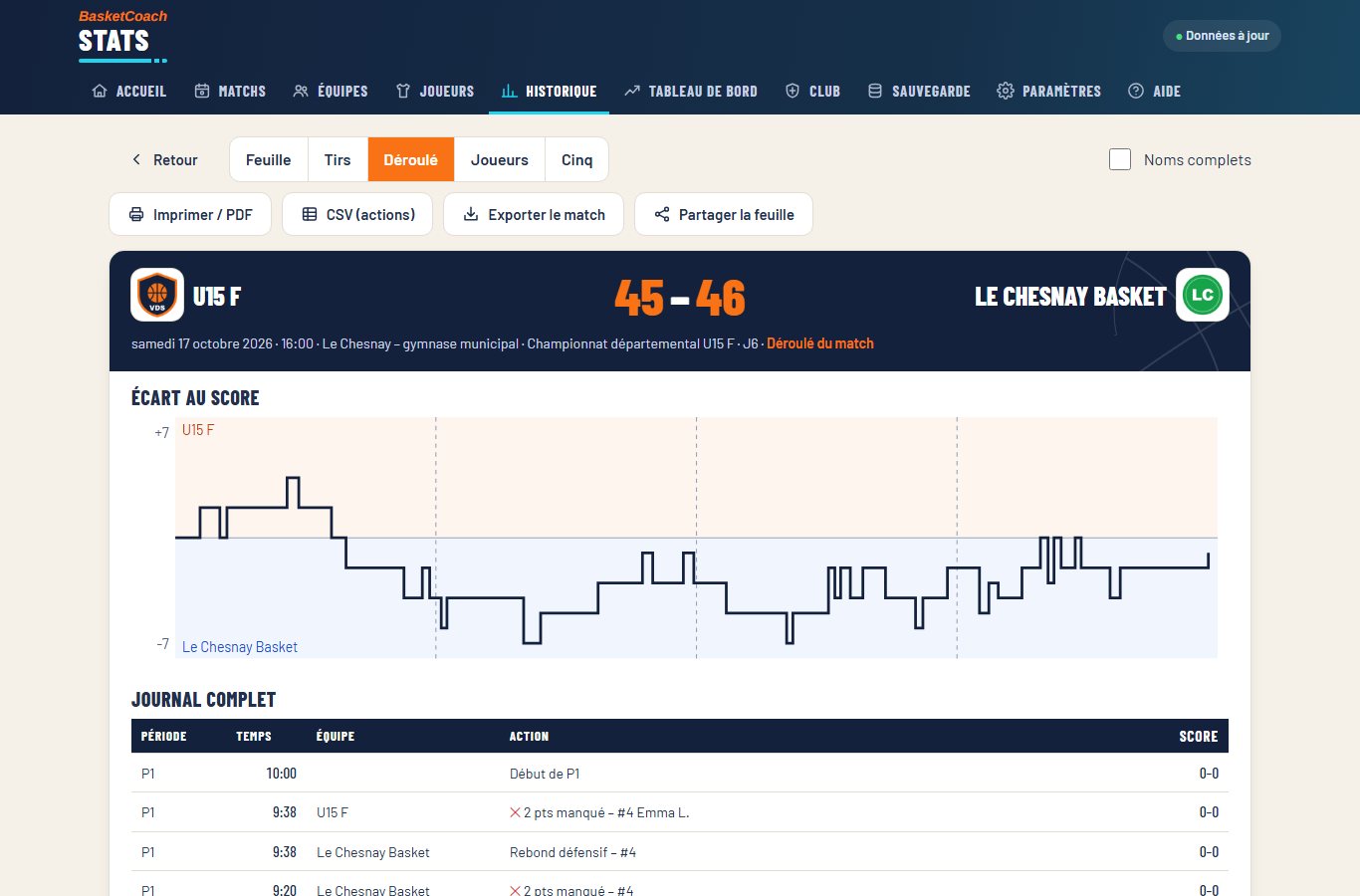This screenshot has width=1360, height=896.
Task: Click the trend arrow icon beside Tableau de bord
Action: click(x=632, y=91)
